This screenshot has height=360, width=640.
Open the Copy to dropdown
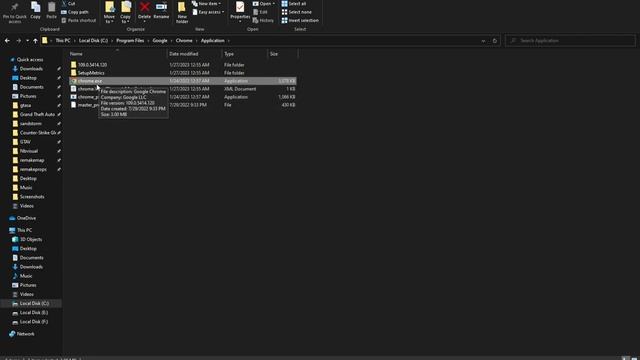point(126,12)
